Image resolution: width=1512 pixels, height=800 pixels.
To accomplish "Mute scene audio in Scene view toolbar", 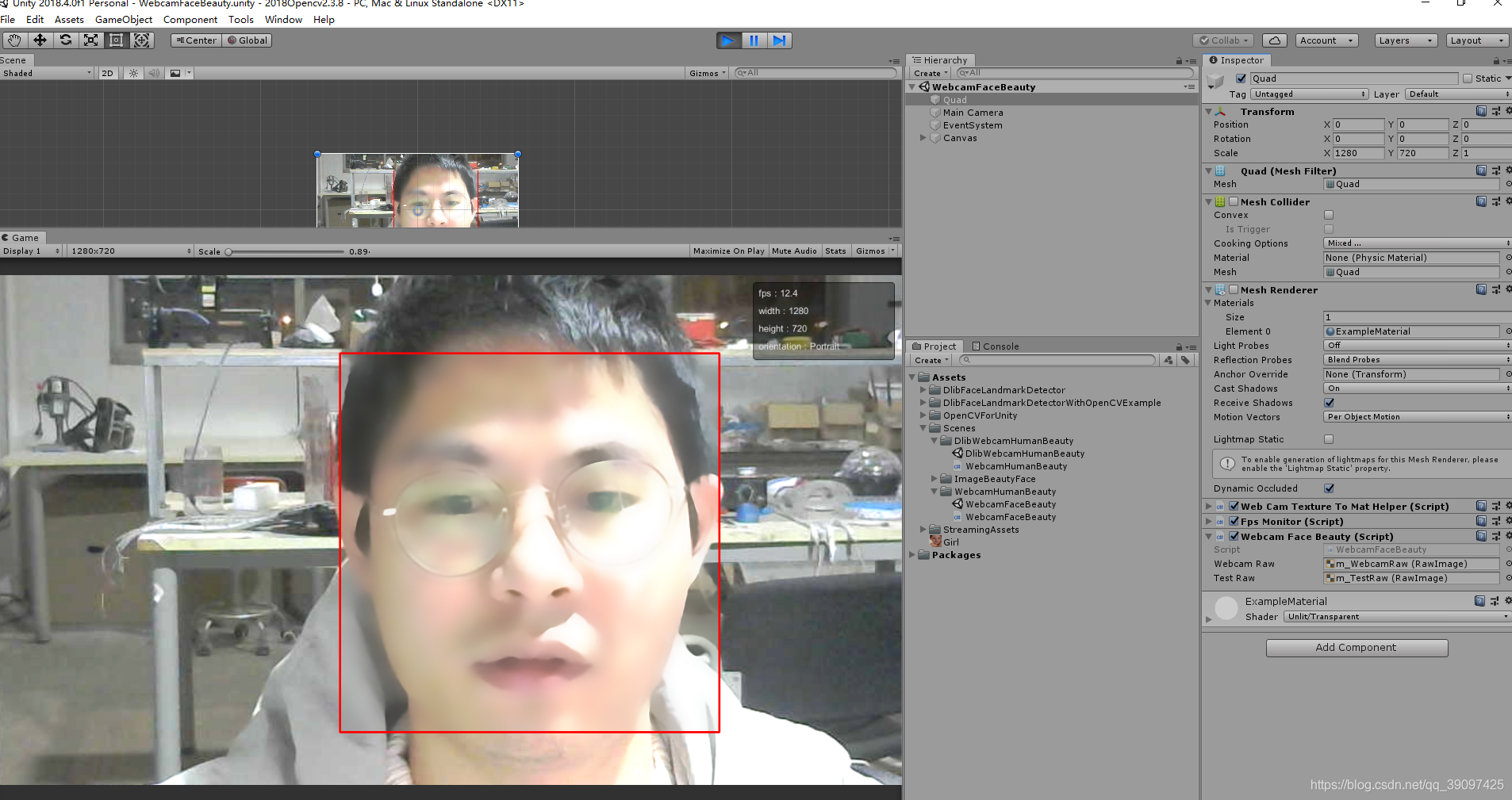I will pos(155,73).
